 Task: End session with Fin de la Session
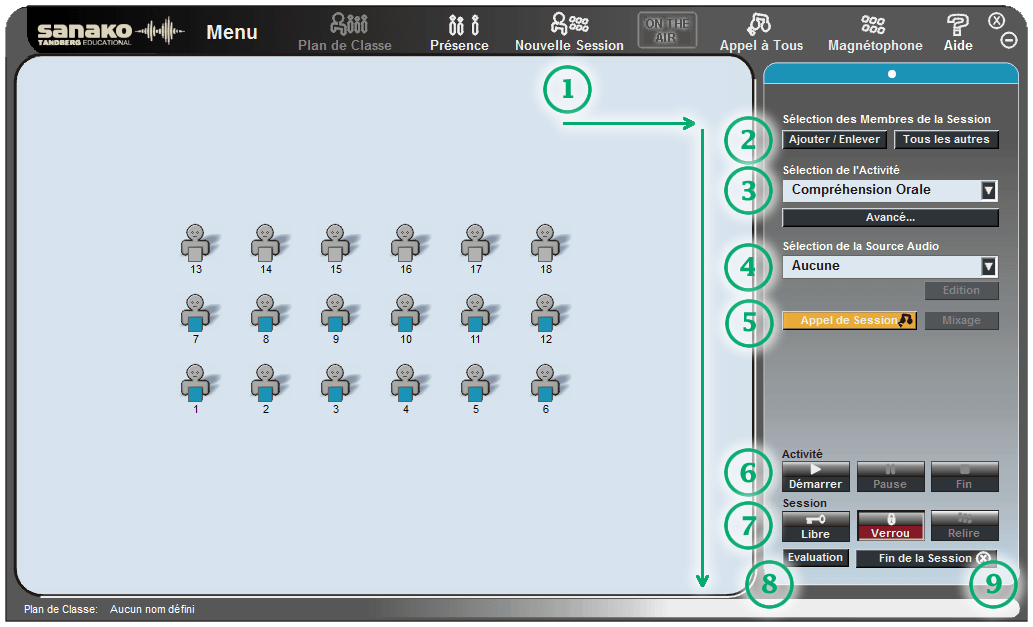[926, 558]
